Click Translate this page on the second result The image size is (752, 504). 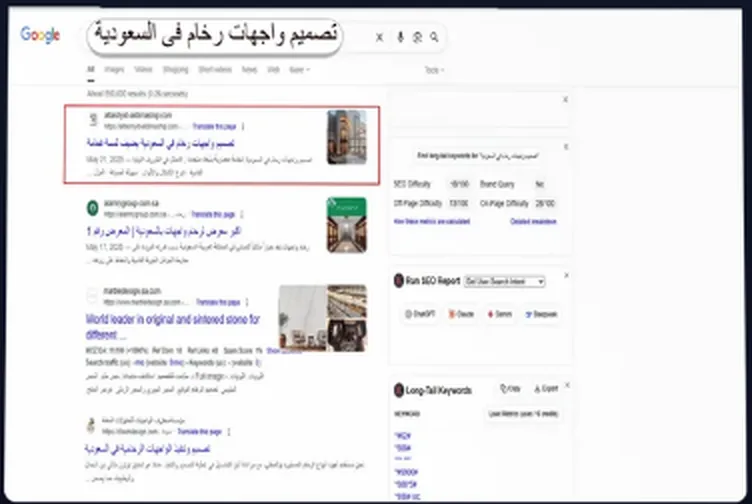pyautogui.click(x=213, y=214)
